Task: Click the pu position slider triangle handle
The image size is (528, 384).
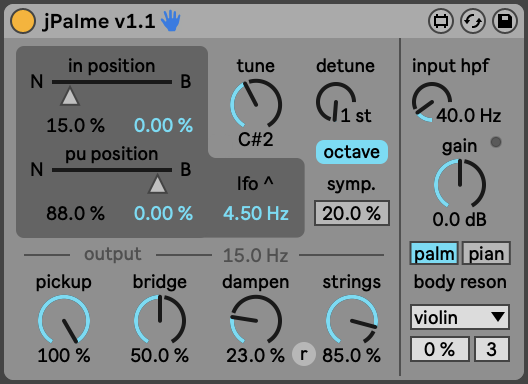Action: pos(157,184)
